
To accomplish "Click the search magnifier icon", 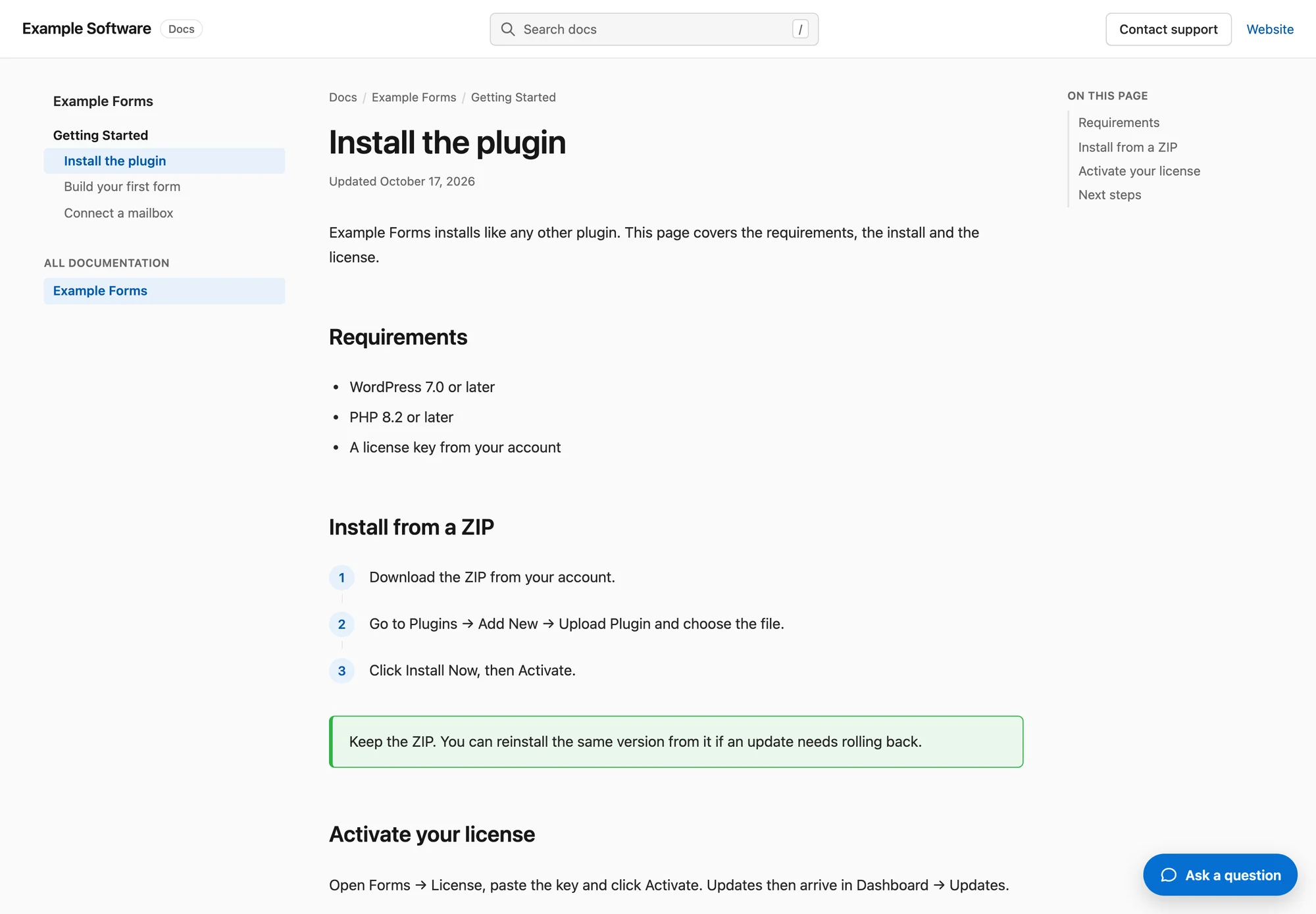I will coord(507,30).
